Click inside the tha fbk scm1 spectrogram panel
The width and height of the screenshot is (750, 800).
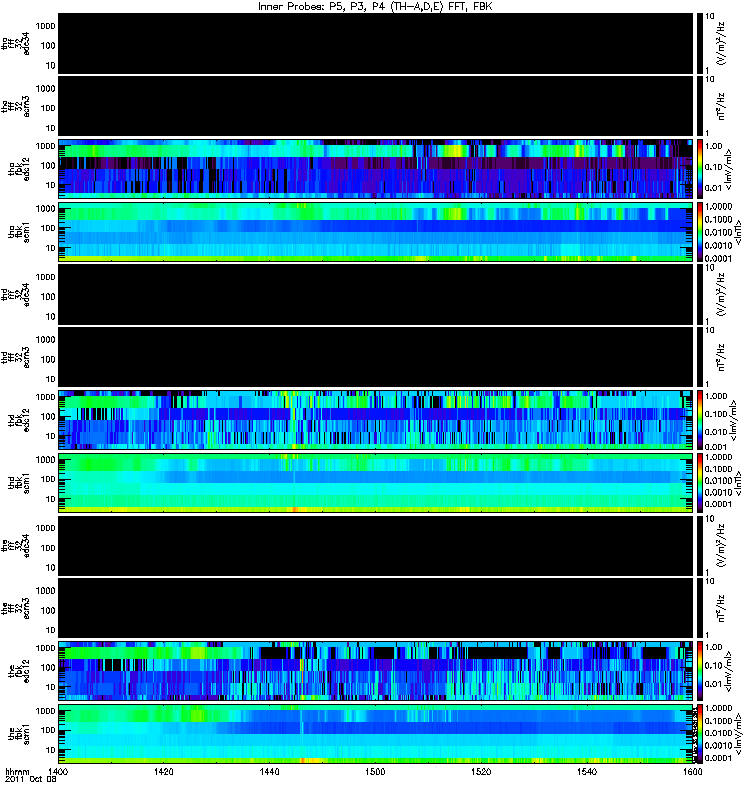376,233
